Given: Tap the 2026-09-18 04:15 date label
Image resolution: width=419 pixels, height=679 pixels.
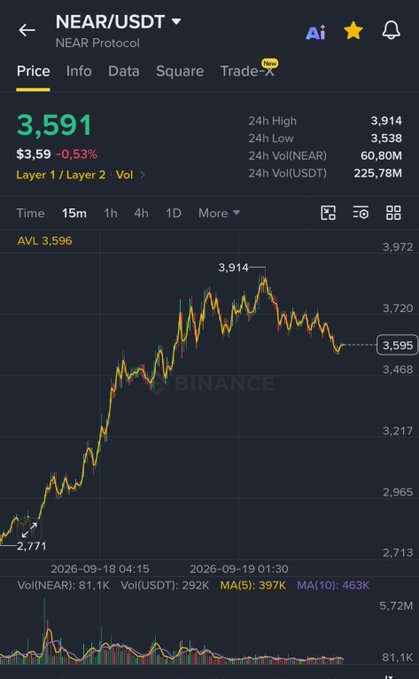Looking at the screenshot, I should point(100,569).
